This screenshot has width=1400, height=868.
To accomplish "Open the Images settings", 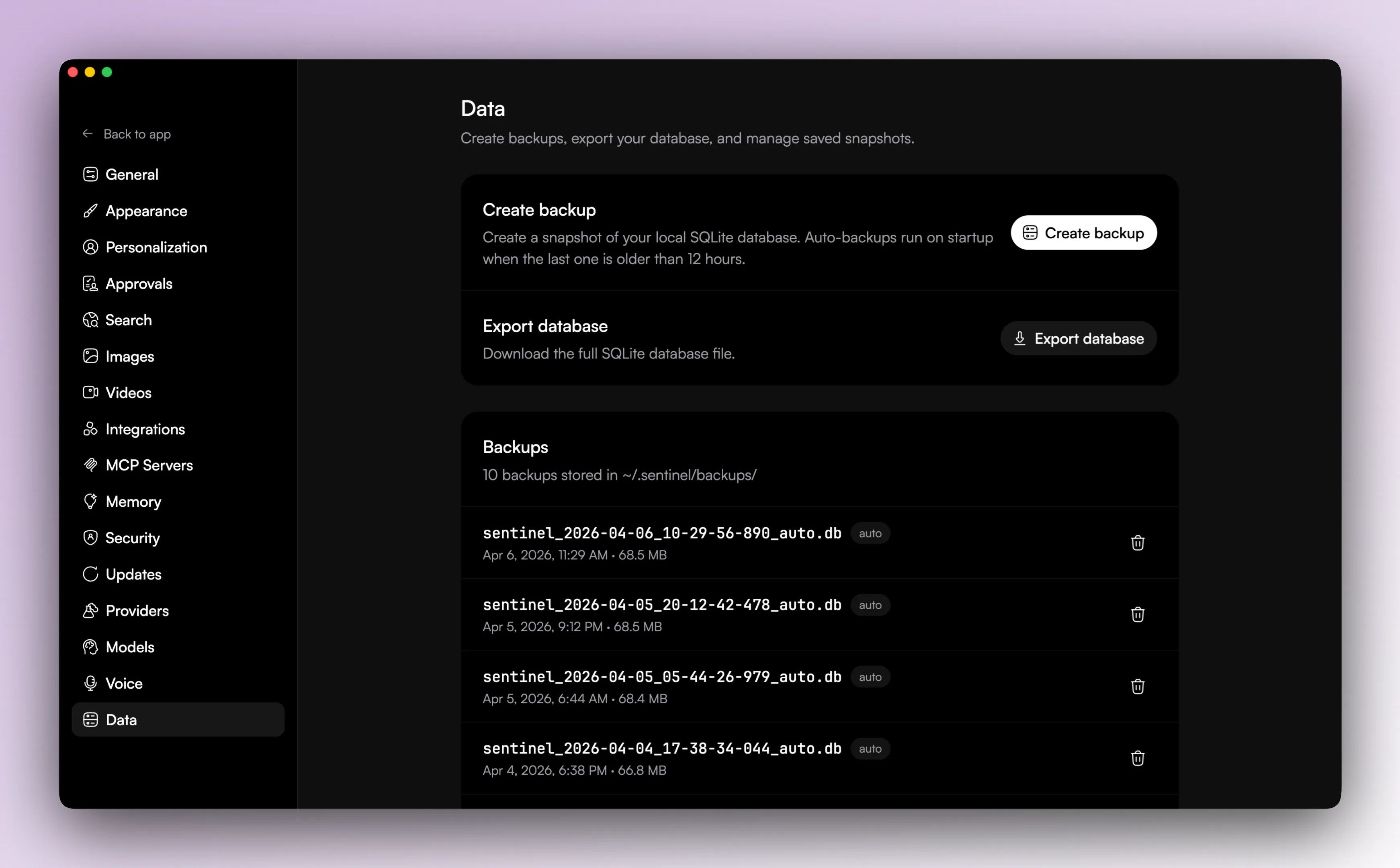I will (178, 356).
